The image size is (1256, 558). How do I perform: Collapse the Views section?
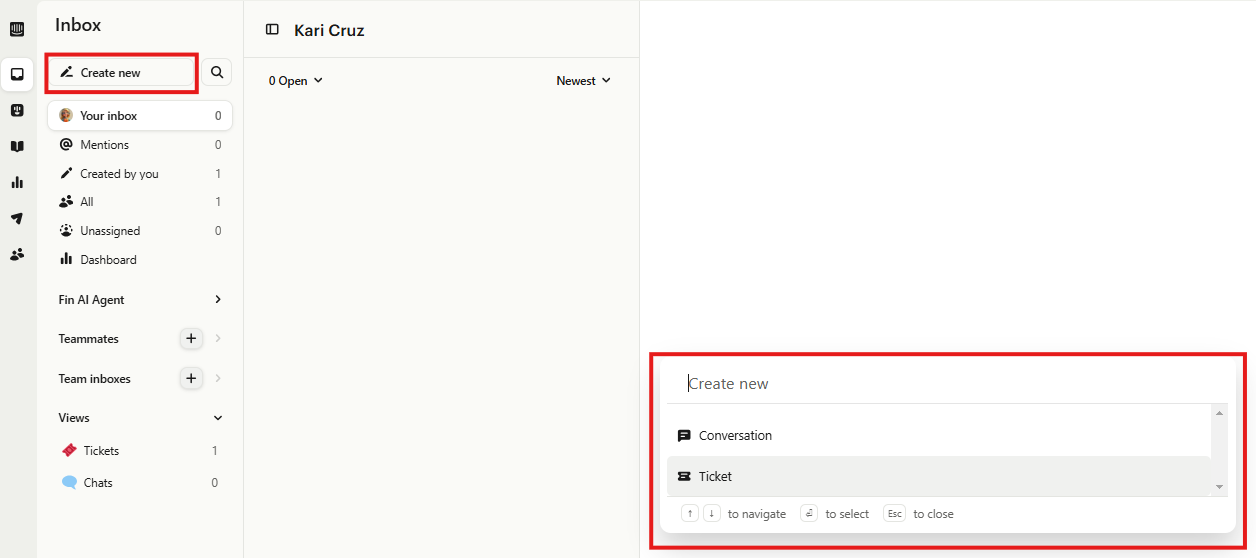point(218,418)
